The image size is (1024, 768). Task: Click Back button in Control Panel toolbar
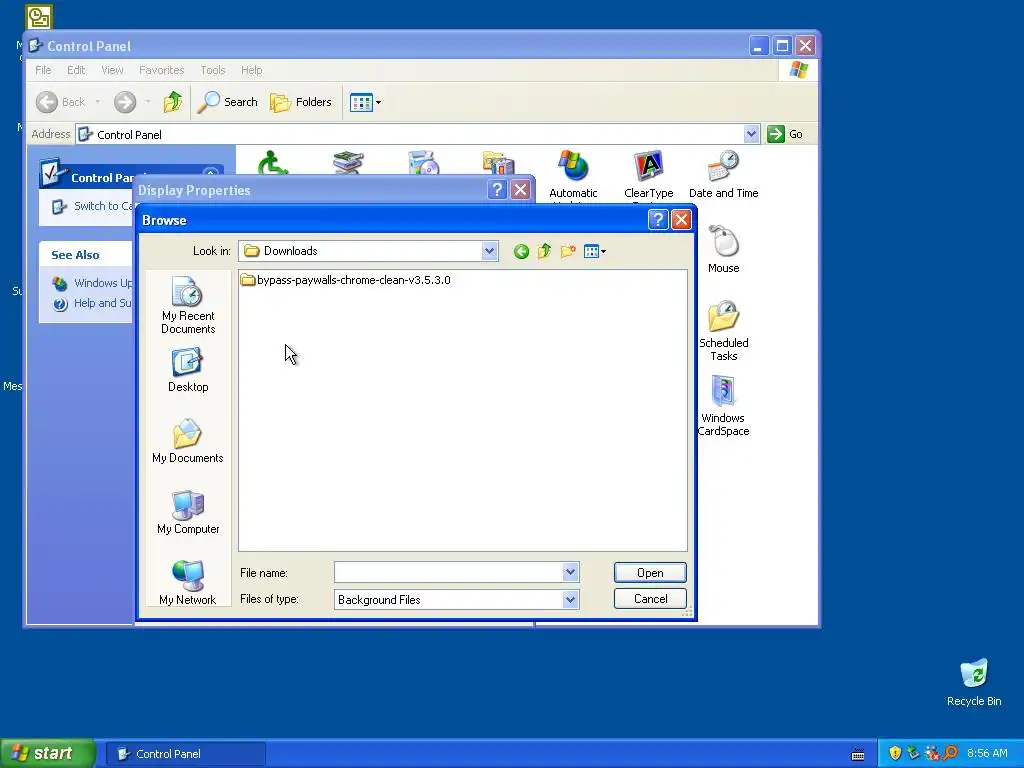pos(61,102)
